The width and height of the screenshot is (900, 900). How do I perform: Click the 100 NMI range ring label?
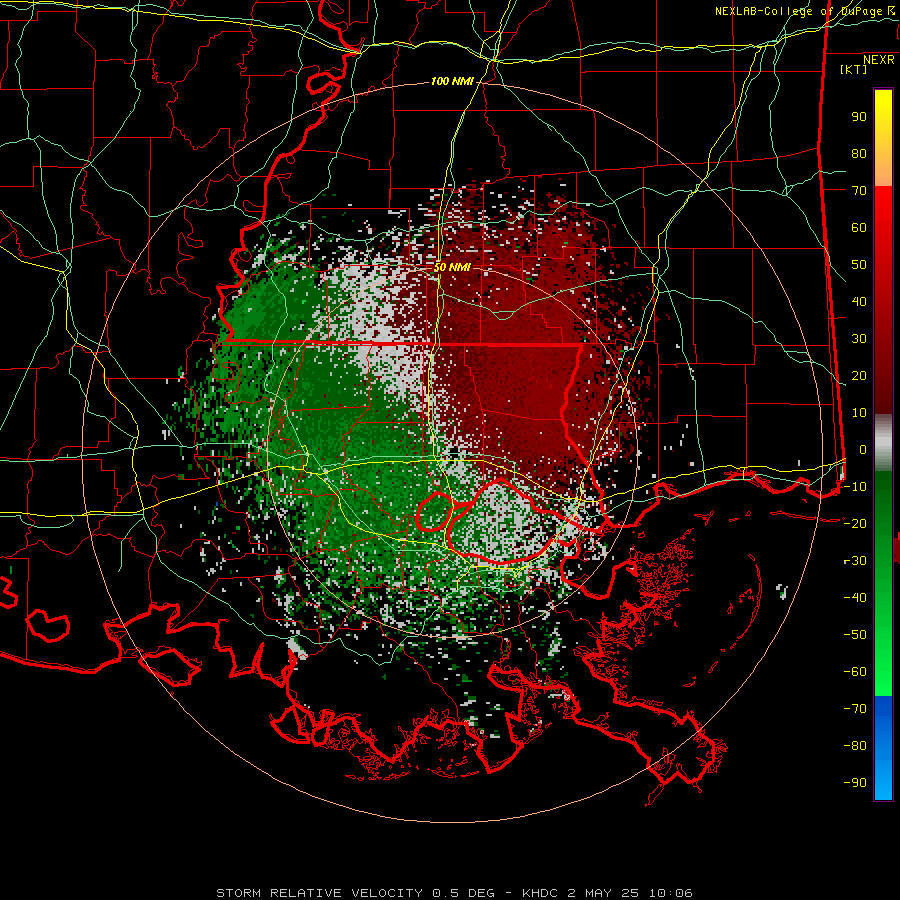[x=452, y=82]
